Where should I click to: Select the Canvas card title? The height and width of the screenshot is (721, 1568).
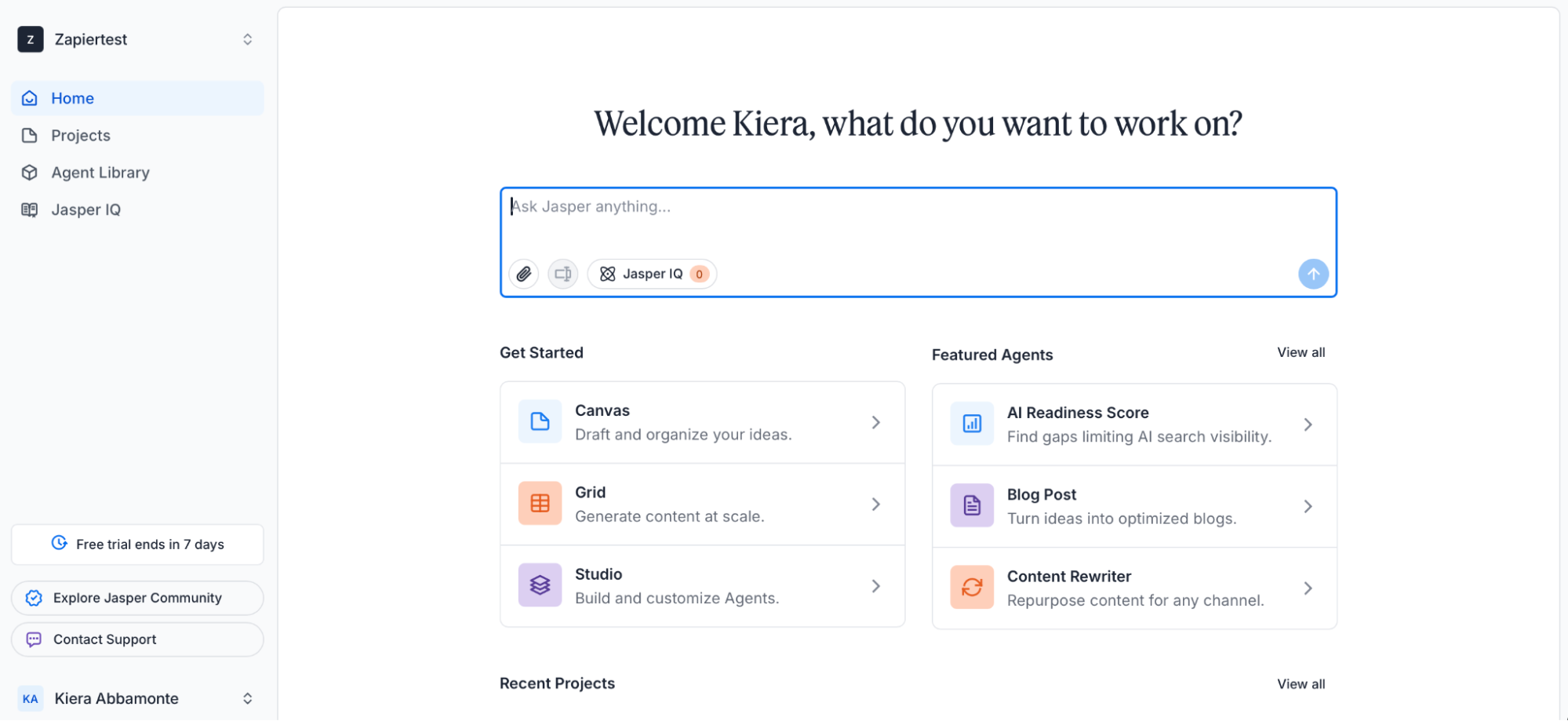click(x=602, y=410)
